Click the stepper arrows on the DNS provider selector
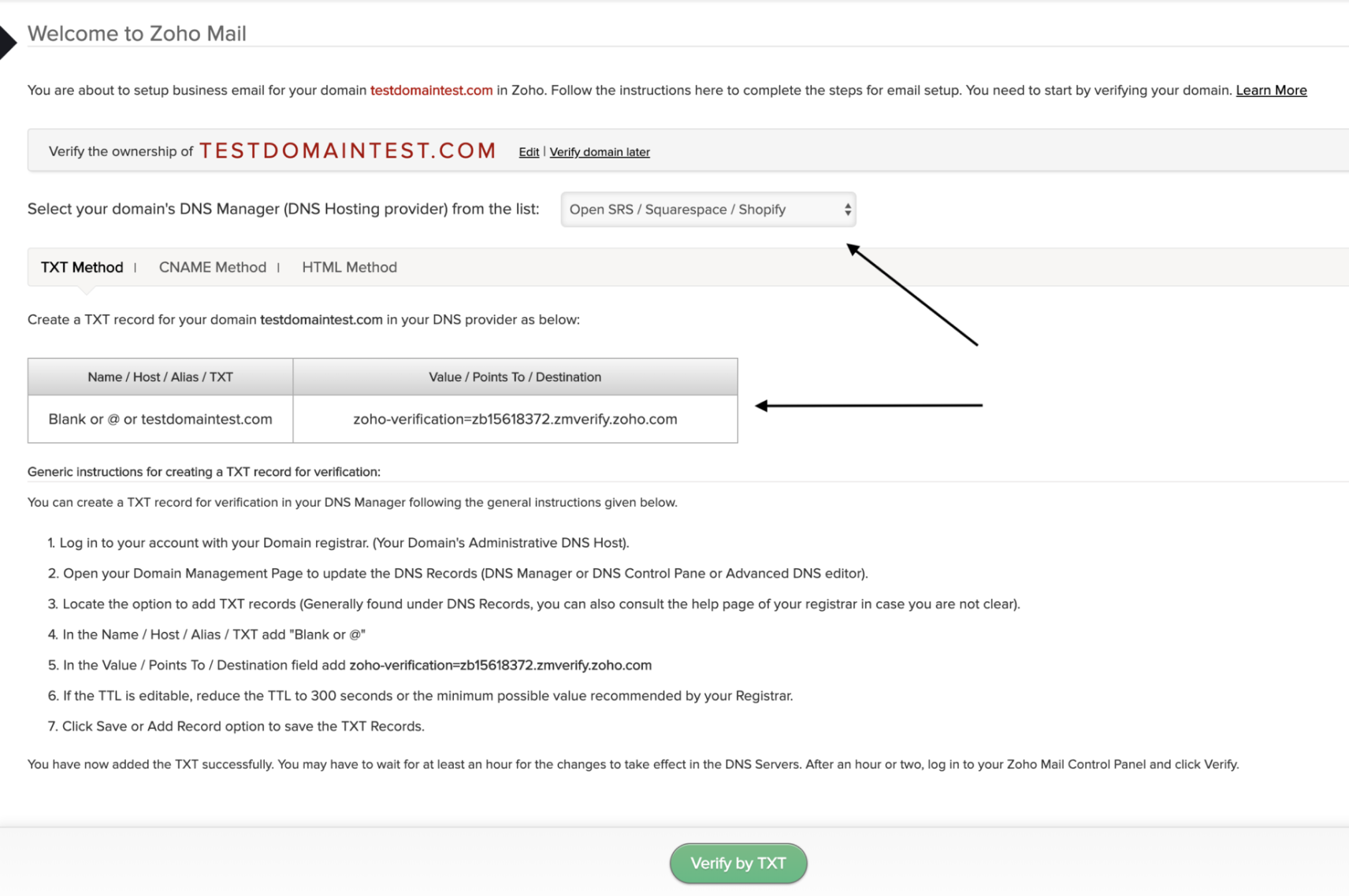 (847, 210)
